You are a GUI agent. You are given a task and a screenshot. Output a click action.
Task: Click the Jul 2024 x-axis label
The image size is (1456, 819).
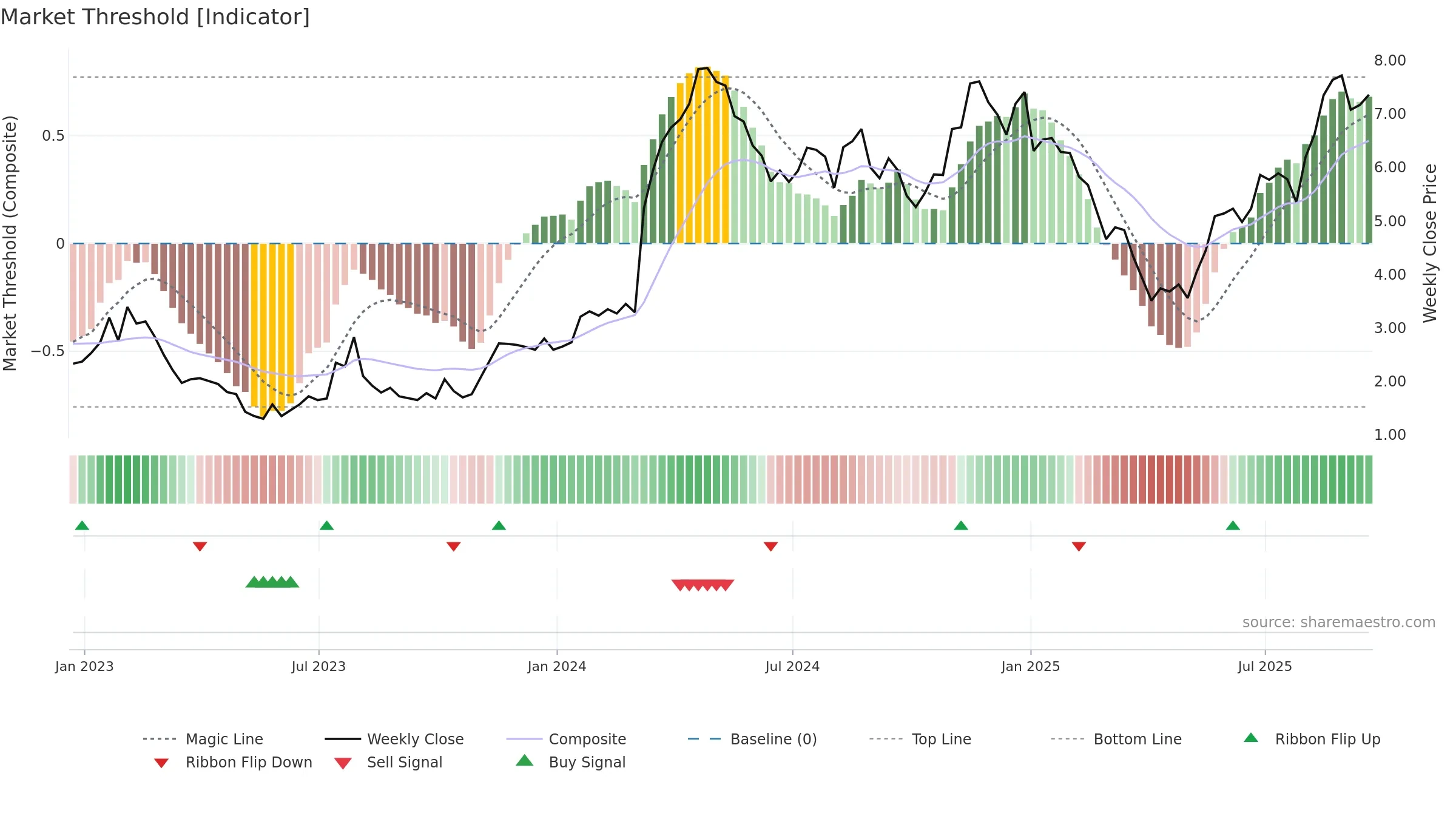[x=792, y=667]
